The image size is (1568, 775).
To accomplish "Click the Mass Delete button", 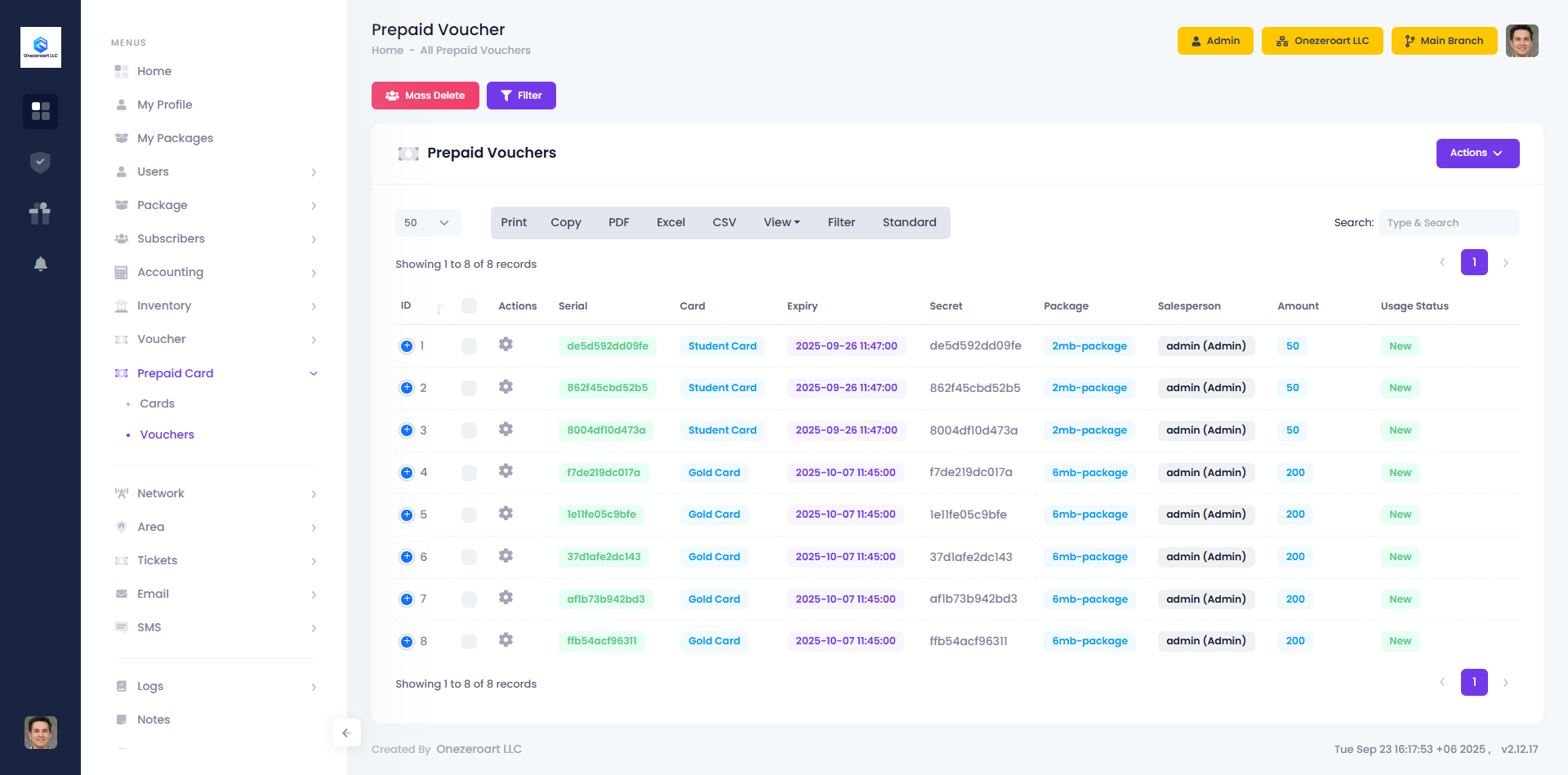I will pos(425,96).
